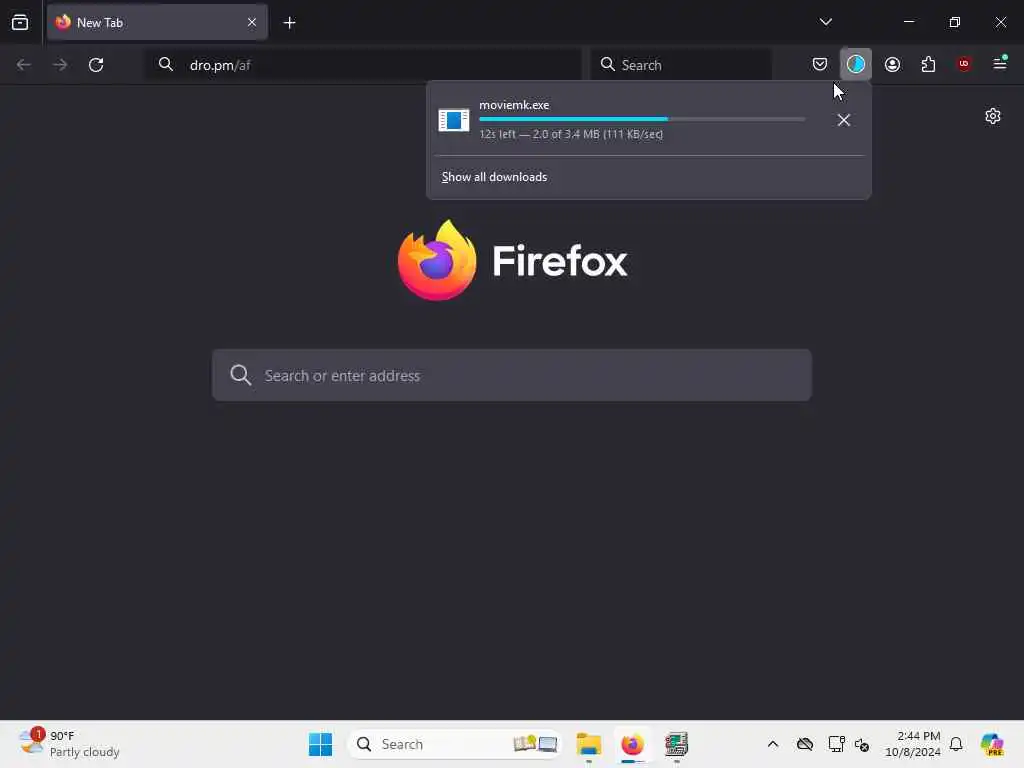
Task: Open the display connection tray icon
Action: pyautogui.click(x=836, y=744)
